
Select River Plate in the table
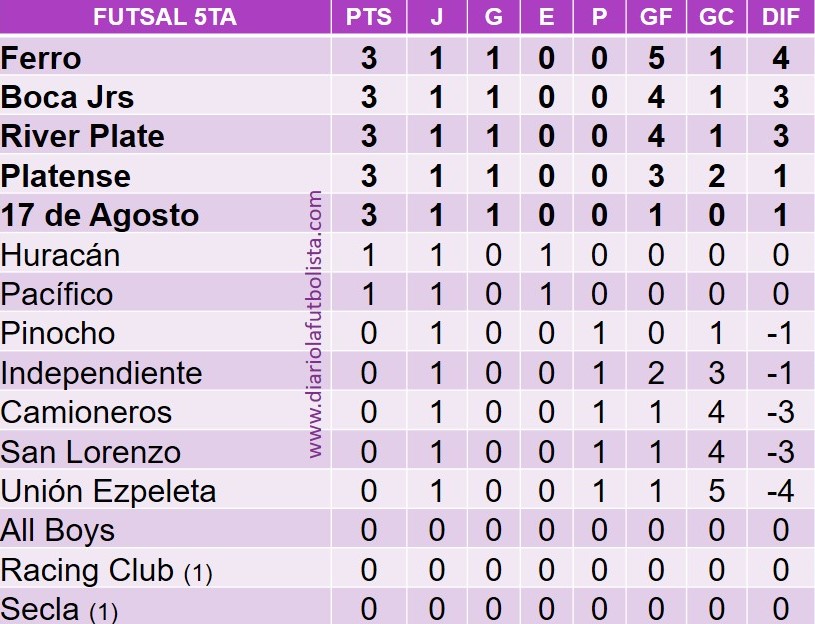click(83, 136)
